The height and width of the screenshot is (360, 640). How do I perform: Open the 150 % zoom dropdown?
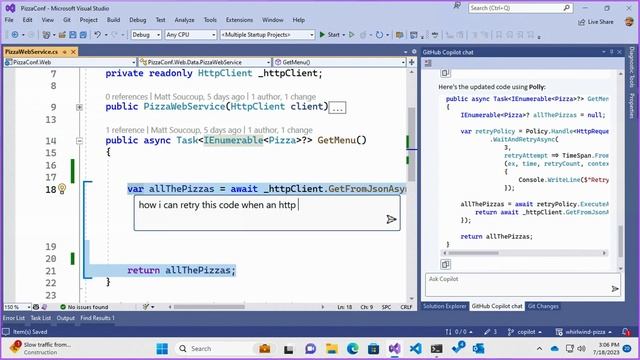point(17,307)
